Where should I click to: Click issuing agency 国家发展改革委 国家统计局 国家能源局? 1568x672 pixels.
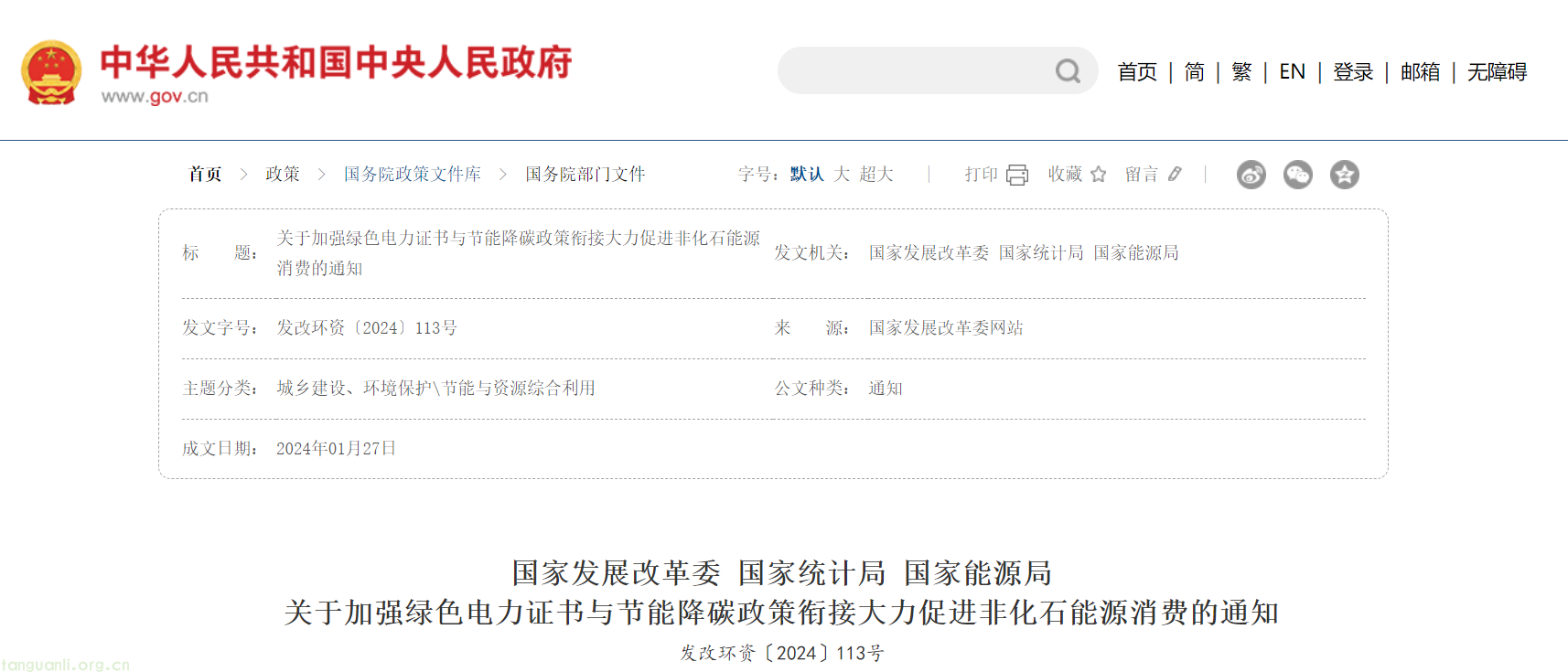pyautogui.click(x=1024, y=252)
